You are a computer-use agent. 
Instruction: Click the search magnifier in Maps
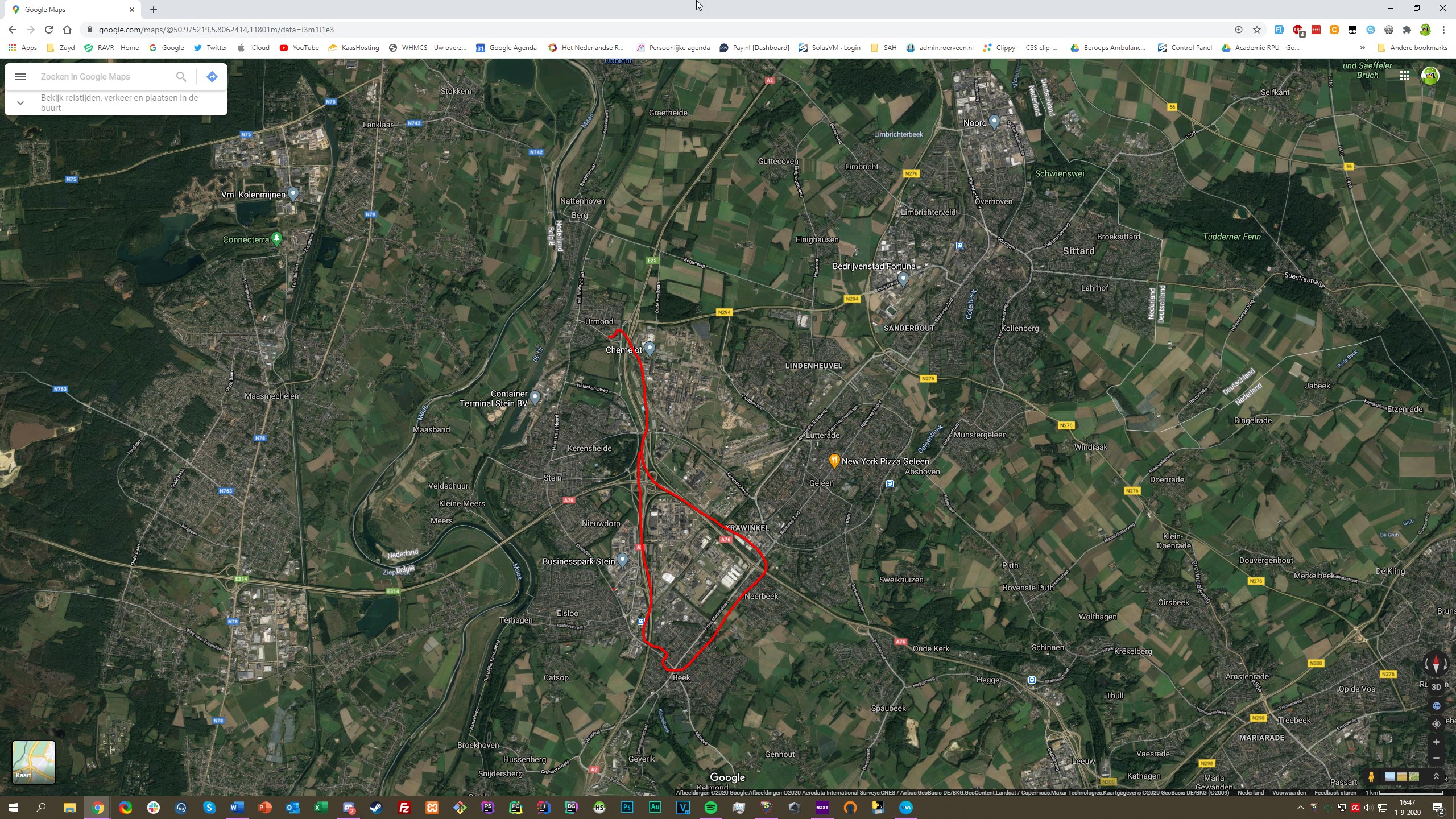point(181,77)
